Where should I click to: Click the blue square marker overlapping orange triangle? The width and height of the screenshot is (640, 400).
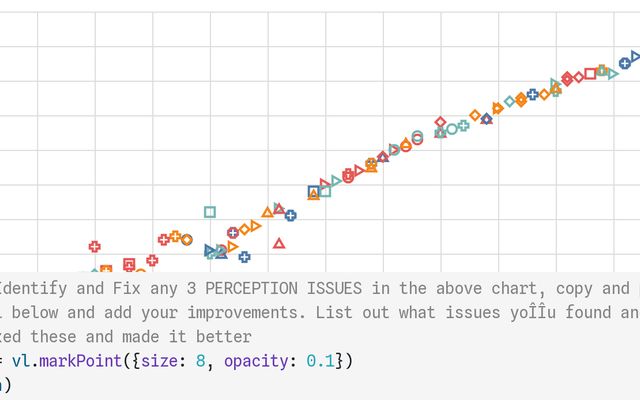point(314,191)
